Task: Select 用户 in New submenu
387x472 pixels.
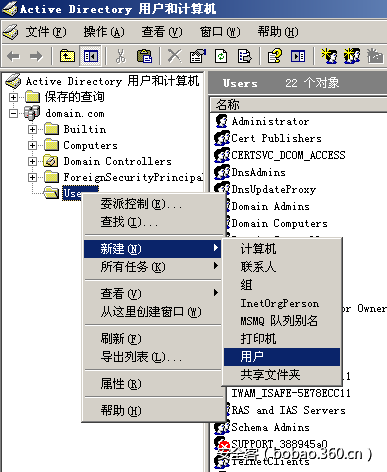Action: (x=282, y=357)
